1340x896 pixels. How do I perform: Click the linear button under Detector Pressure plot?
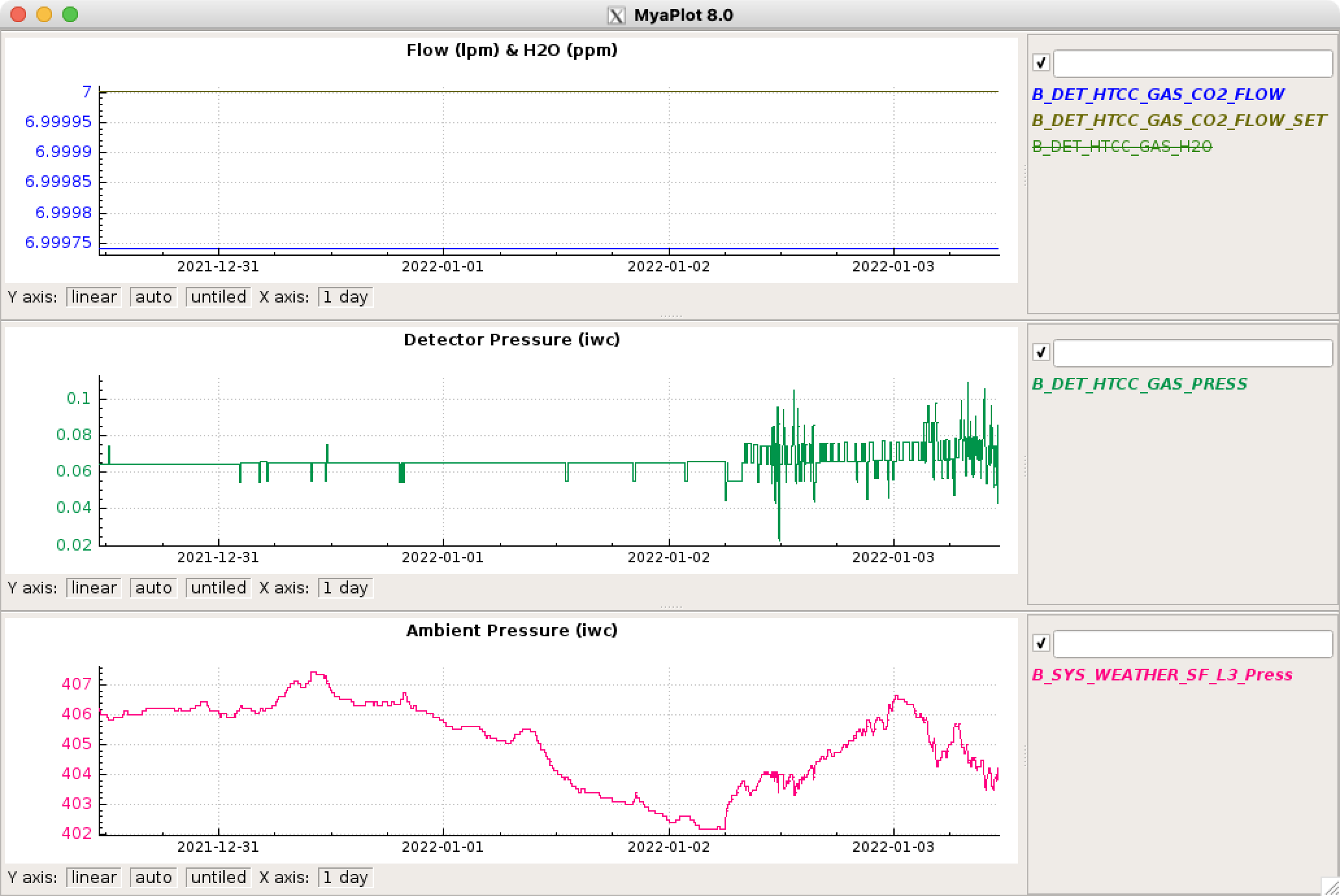pos(94,588)
